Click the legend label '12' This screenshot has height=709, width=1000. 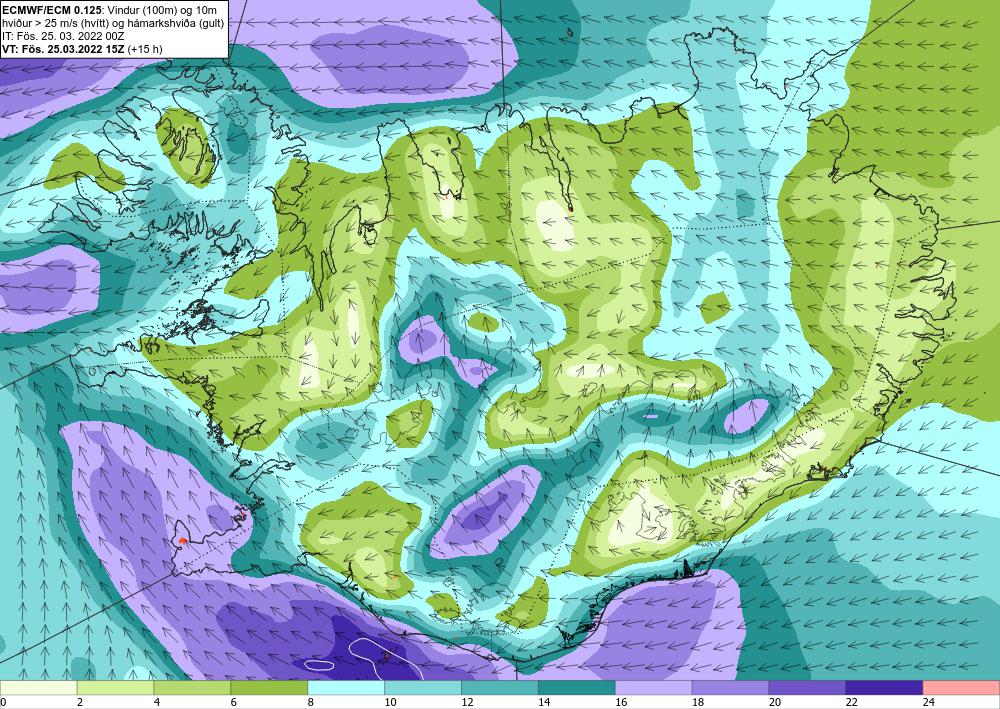[467, 702]
